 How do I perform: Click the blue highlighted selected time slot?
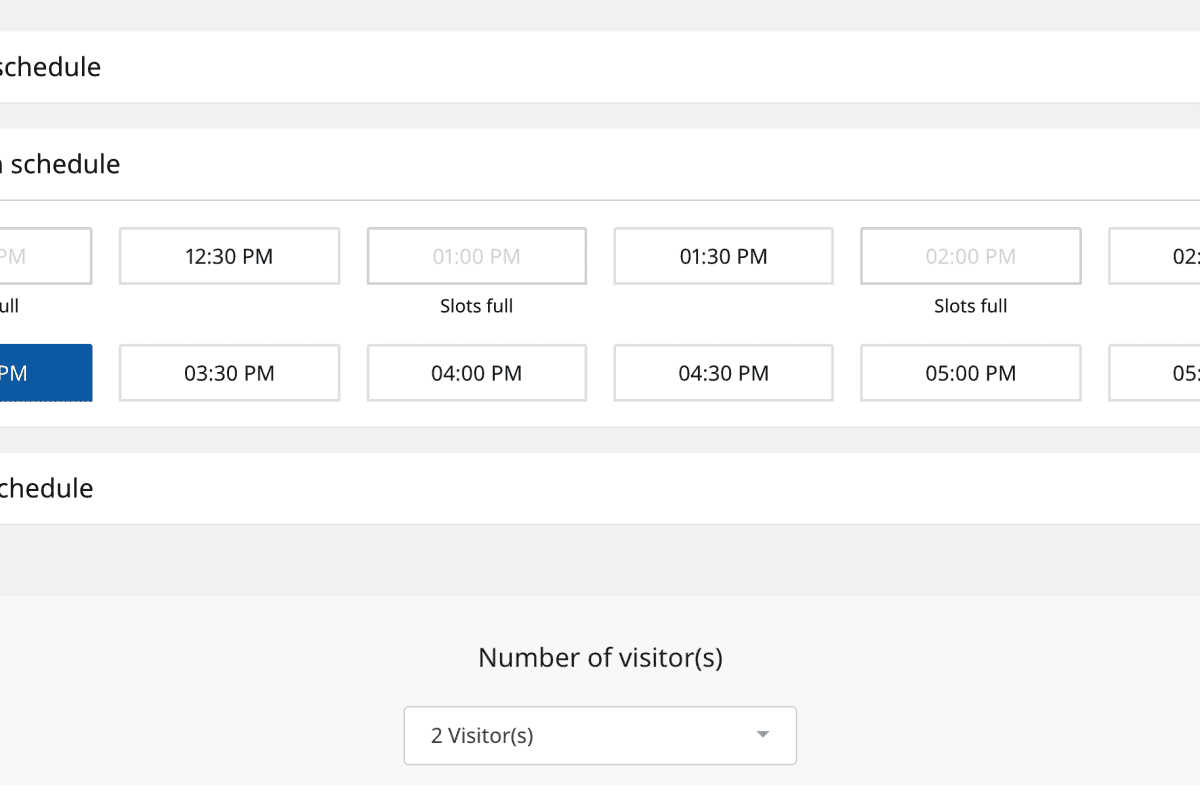tap(45, 373)
